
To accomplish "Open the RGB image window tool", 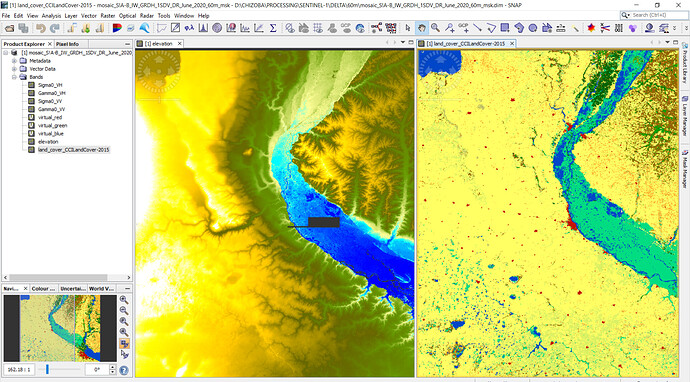I will pyautogui.click(x=117, y=28).
